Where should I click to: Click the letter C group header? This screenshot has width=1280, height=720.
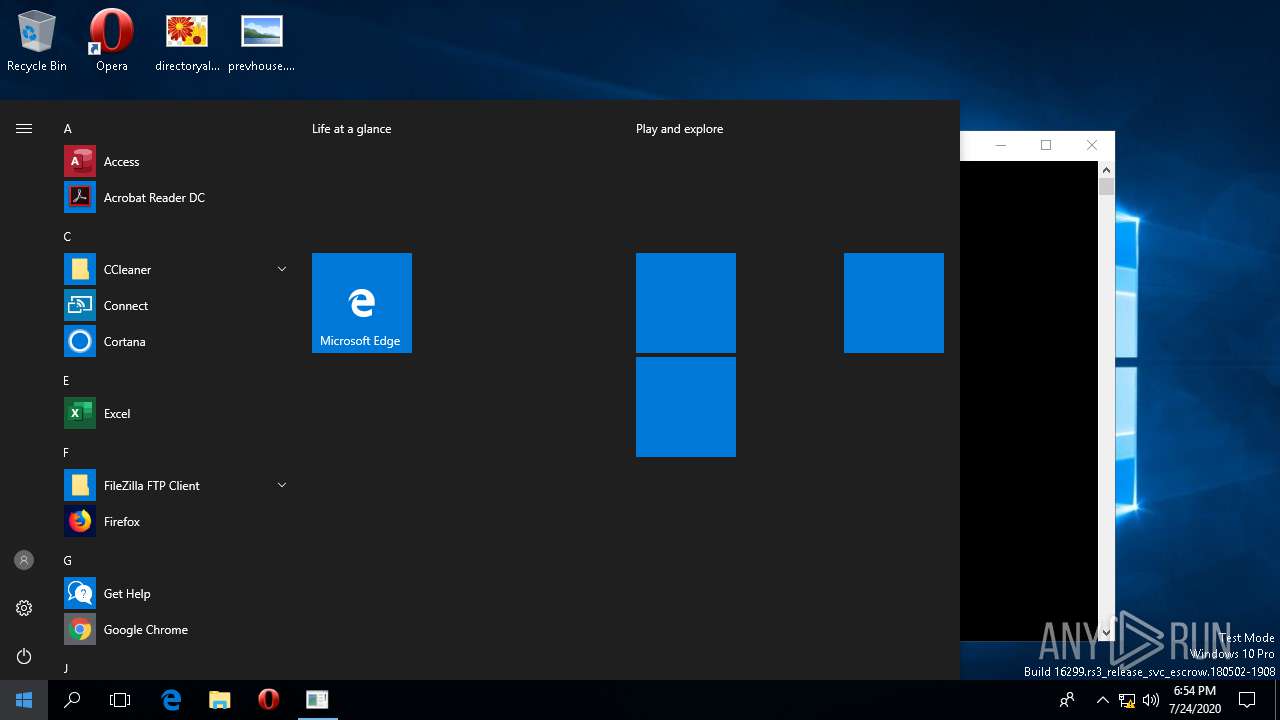point(68,237)
